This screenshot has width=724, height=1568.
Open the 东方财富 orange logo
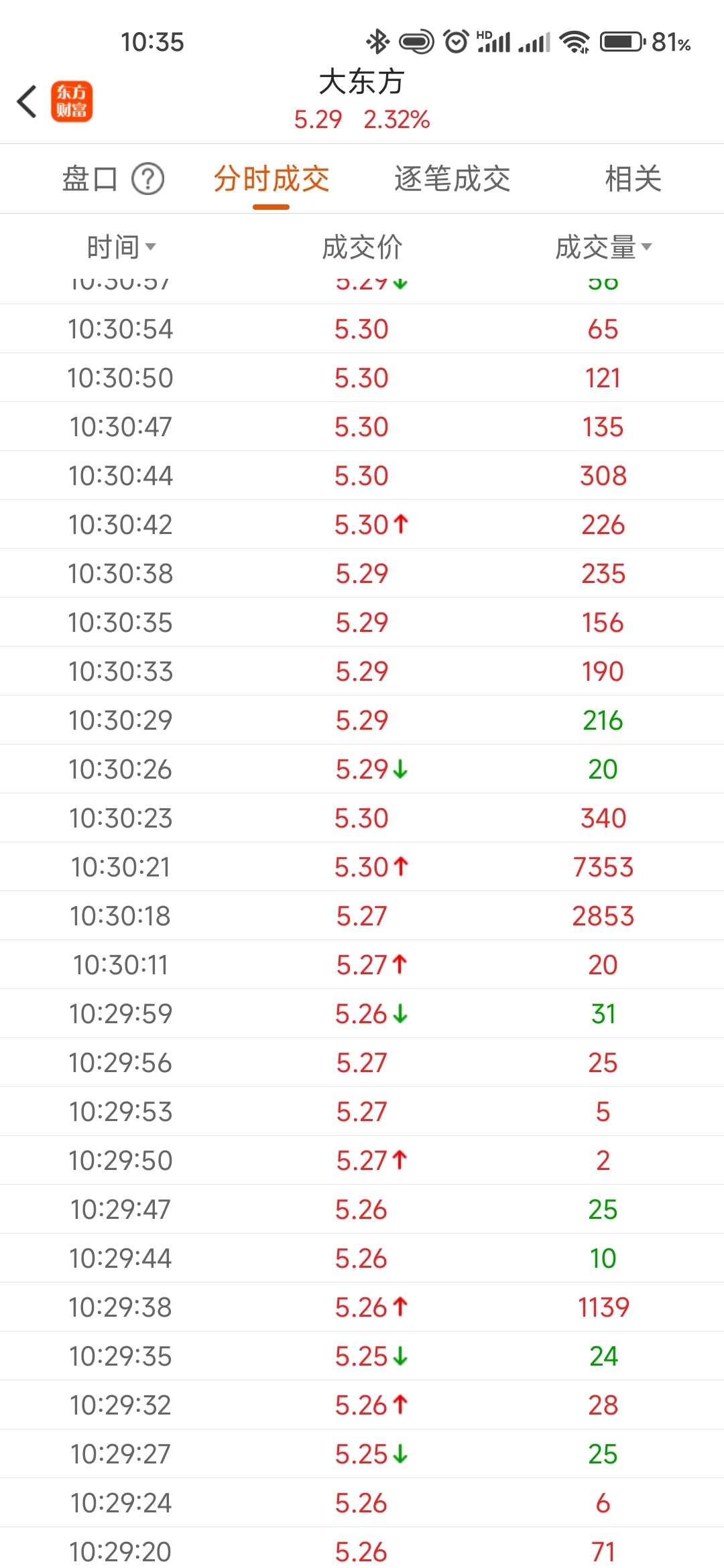coord(72,102)
